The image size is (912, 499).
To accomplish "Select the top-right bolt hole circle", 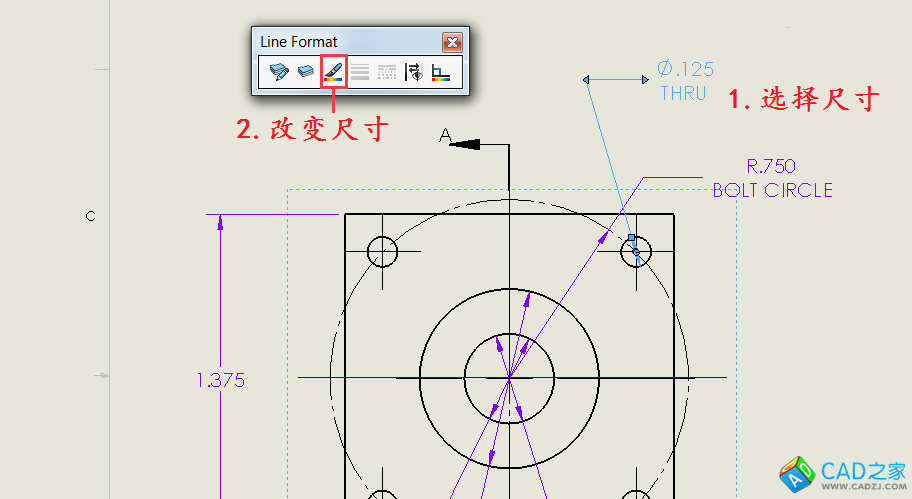I will [x=636, y=252].
